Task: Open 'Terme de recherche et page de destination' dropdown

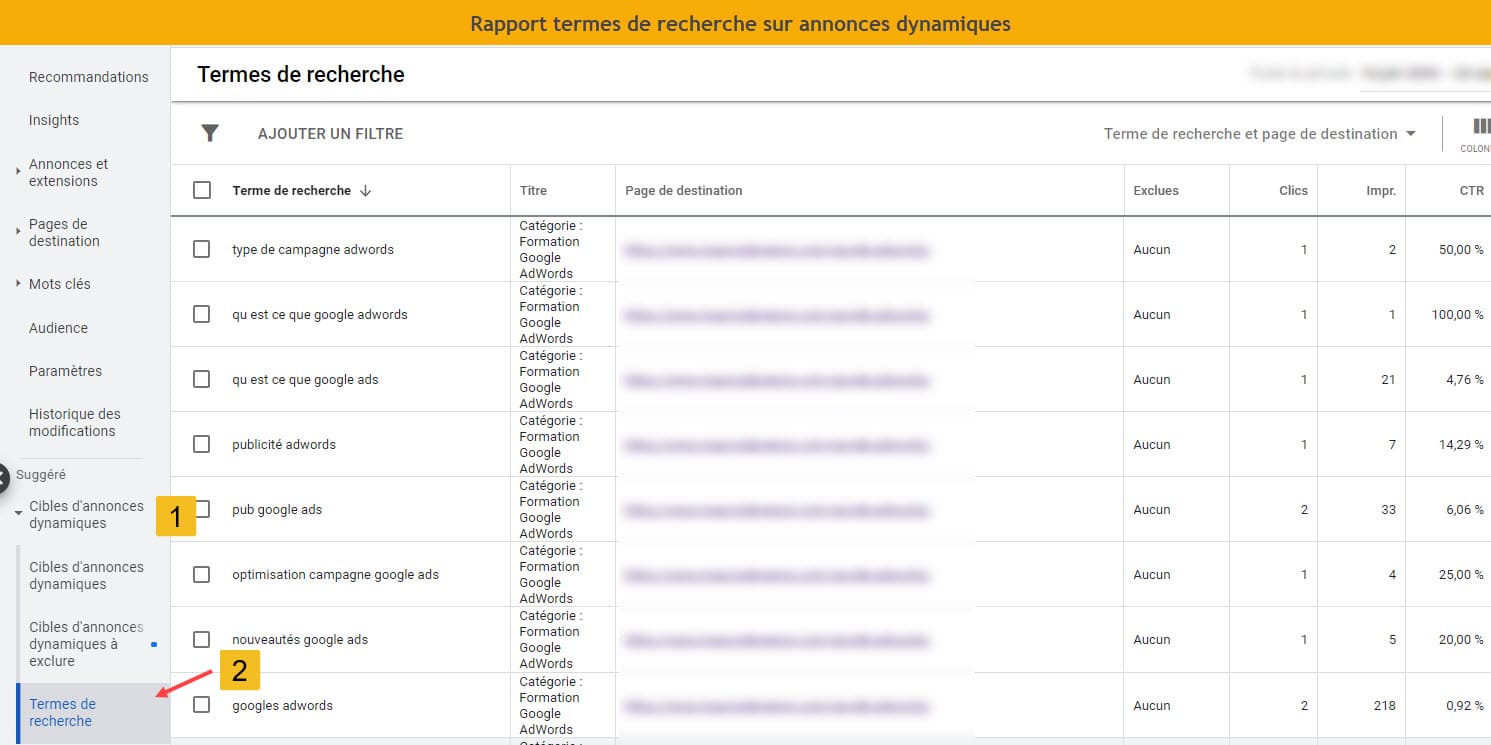Action: click(x=1260, y=134)
